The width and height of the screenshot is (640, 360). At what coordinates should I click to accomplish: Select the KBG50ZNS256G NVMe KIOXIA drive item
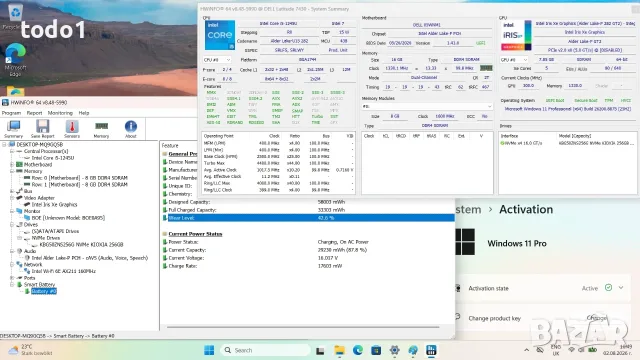[81, 244]
